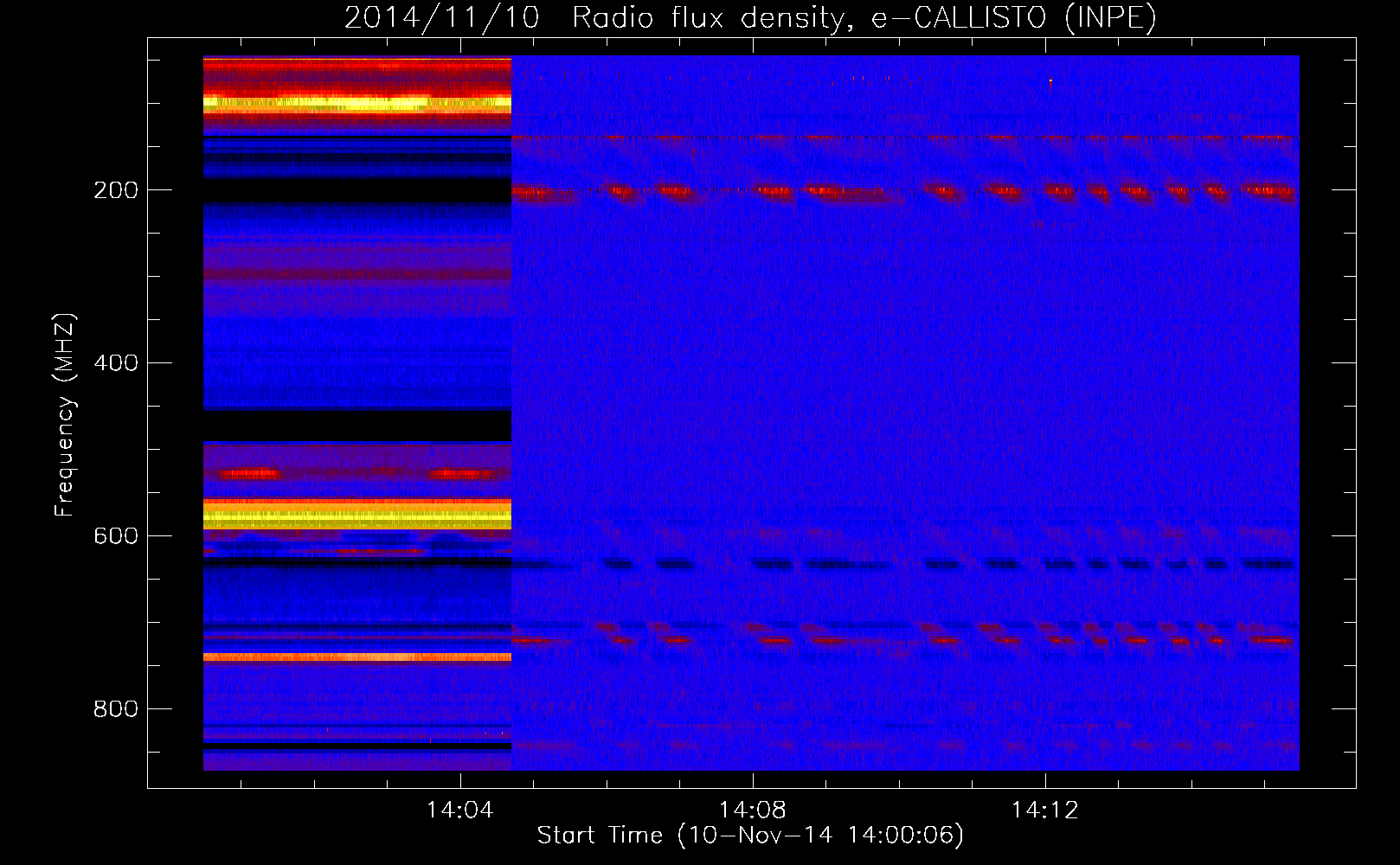1400x865 pixels.
Task: Click the 14:12 time tick label
Action: tap(1045, 811)
